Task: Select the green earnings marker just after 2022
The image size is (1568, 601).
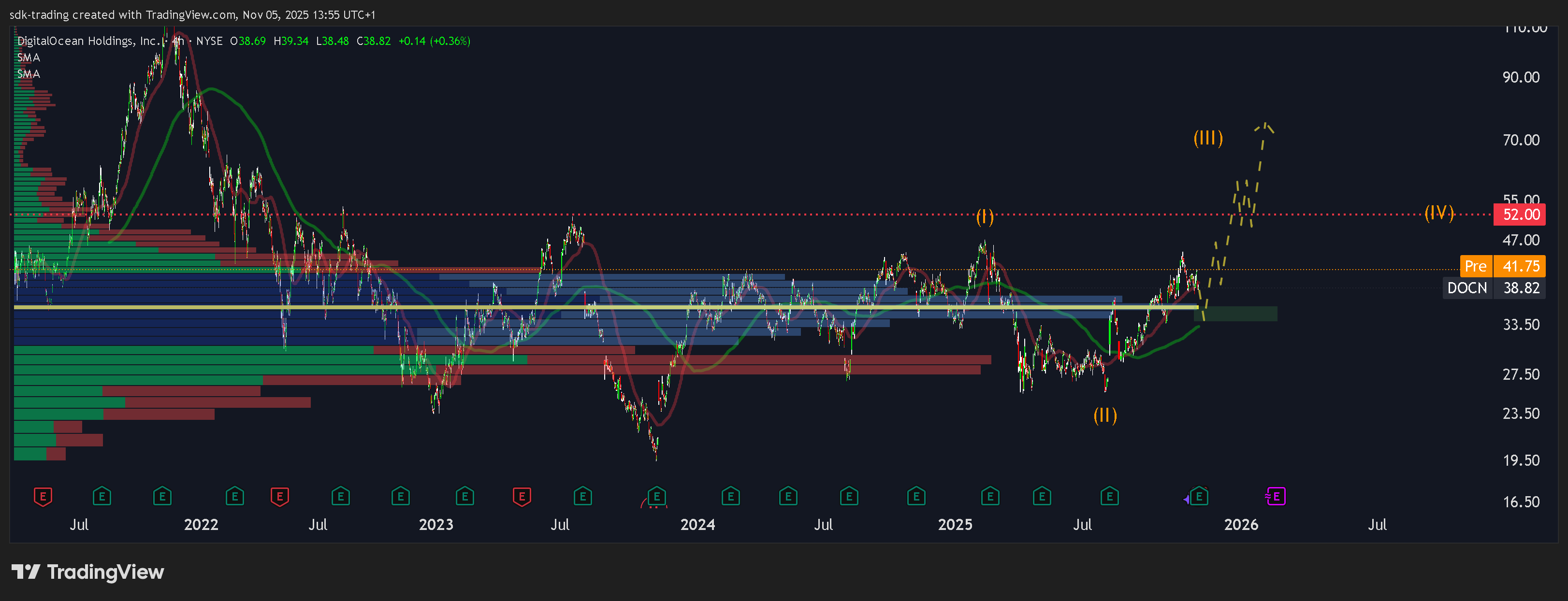Action: (x=234, y=497)
